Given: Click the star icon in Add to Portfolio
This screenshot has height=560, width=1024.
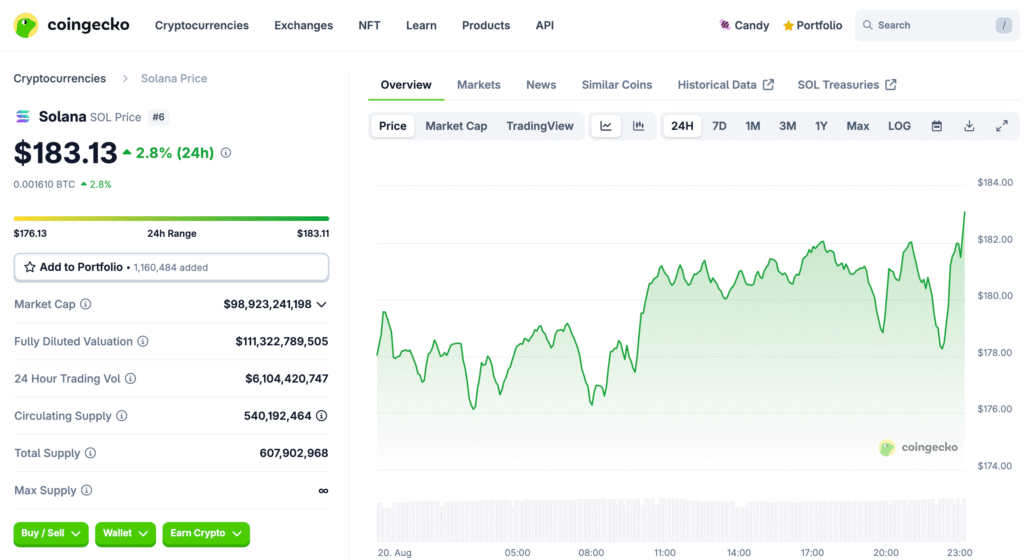Looking at the screenshot, I should [x=29, y=267].
